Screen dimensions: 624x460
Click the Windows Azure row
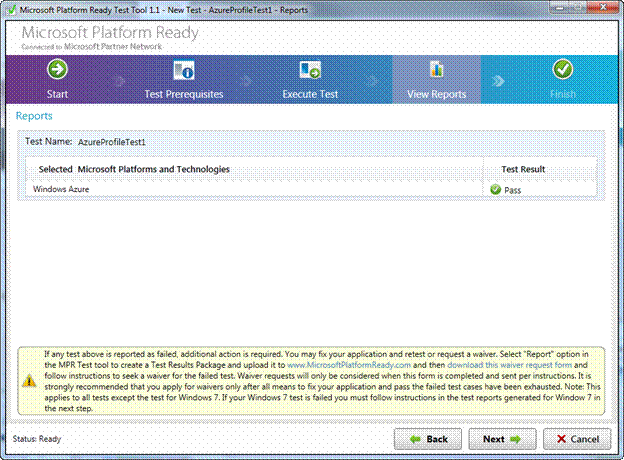point(311,189)
